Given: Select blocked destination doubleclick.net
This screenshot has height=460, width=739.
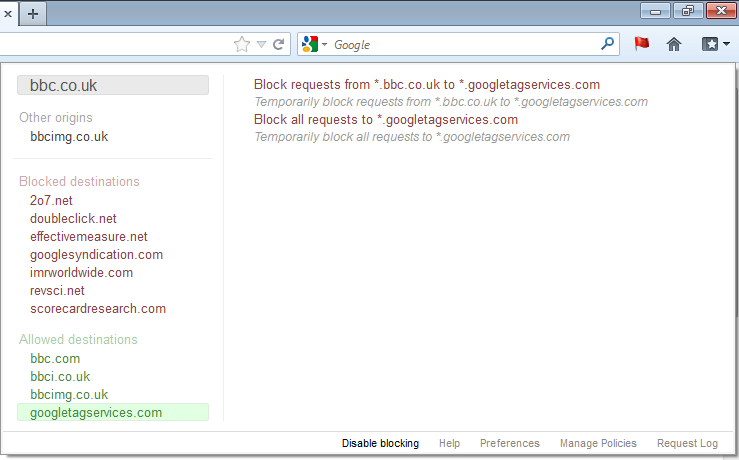Looking at the screenshot, I should pyautogui.click(x=73, y=219).
